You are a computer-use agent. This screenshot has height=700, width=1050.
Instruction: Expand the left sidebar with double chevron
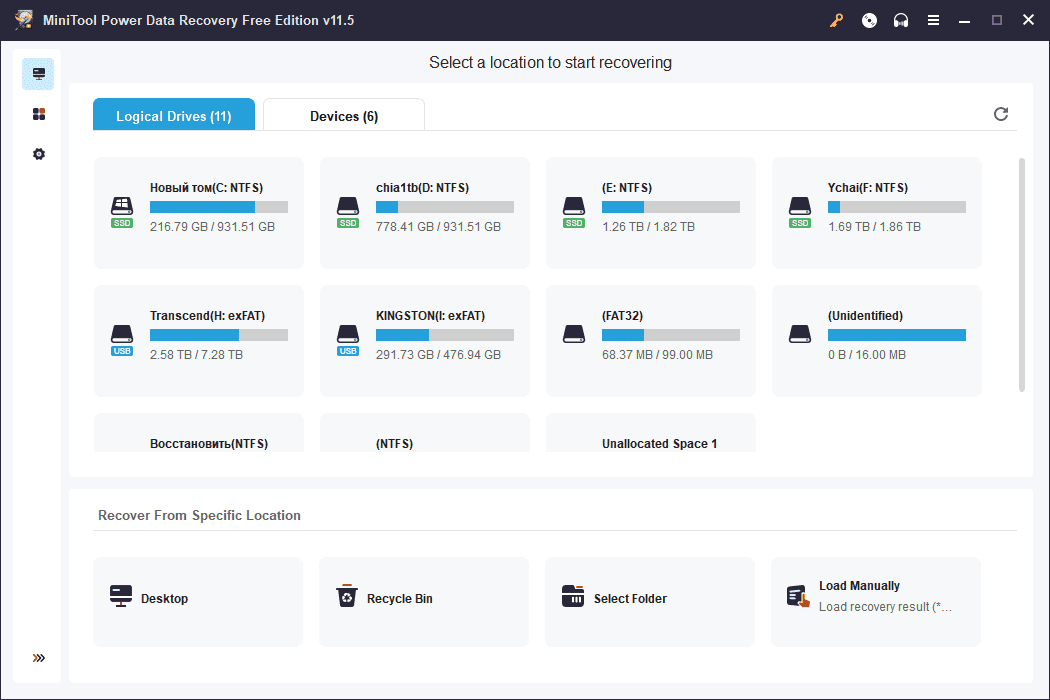pyautogui.click(x=39, y=658)
